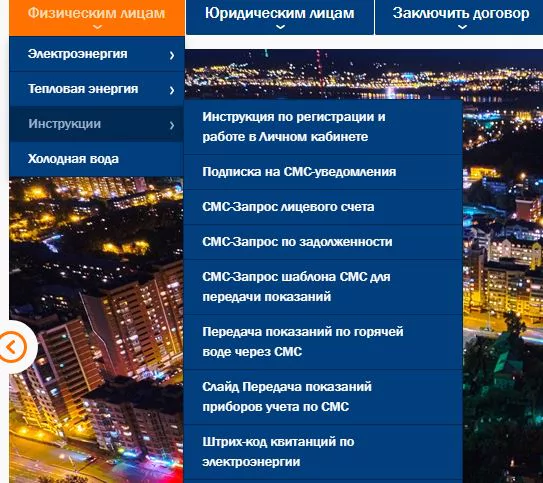Screen dimensions: 543x483
Task: Open Подписка на СМС-уведомления
Action: tap(323, 172)
